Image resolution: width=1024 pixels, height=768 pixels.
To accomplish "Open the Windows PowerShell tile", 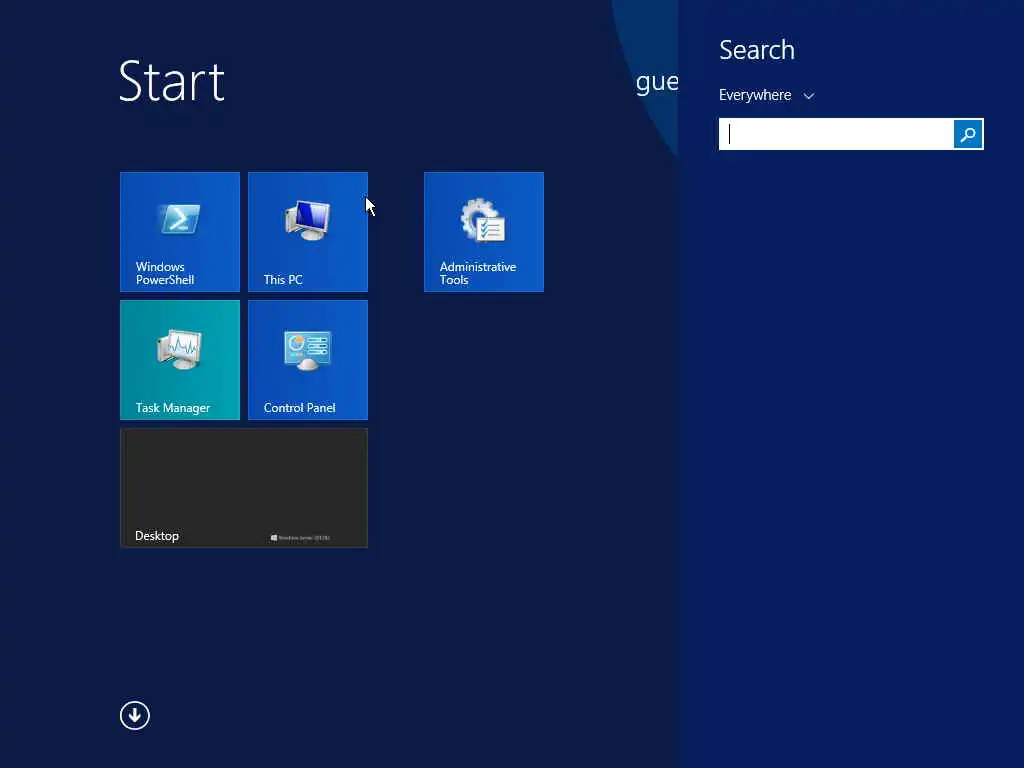I will [x=180, y=232].
